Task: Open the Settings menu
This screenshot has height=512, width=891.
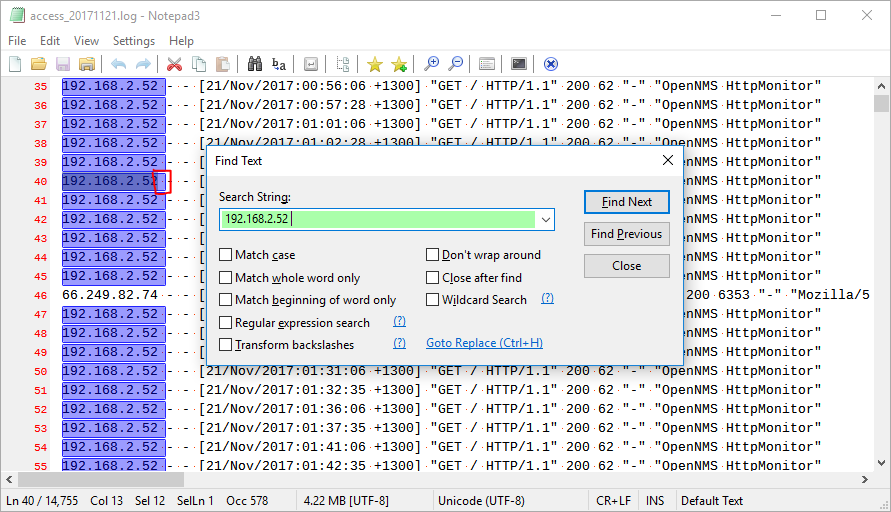Action: pos(134,41)
